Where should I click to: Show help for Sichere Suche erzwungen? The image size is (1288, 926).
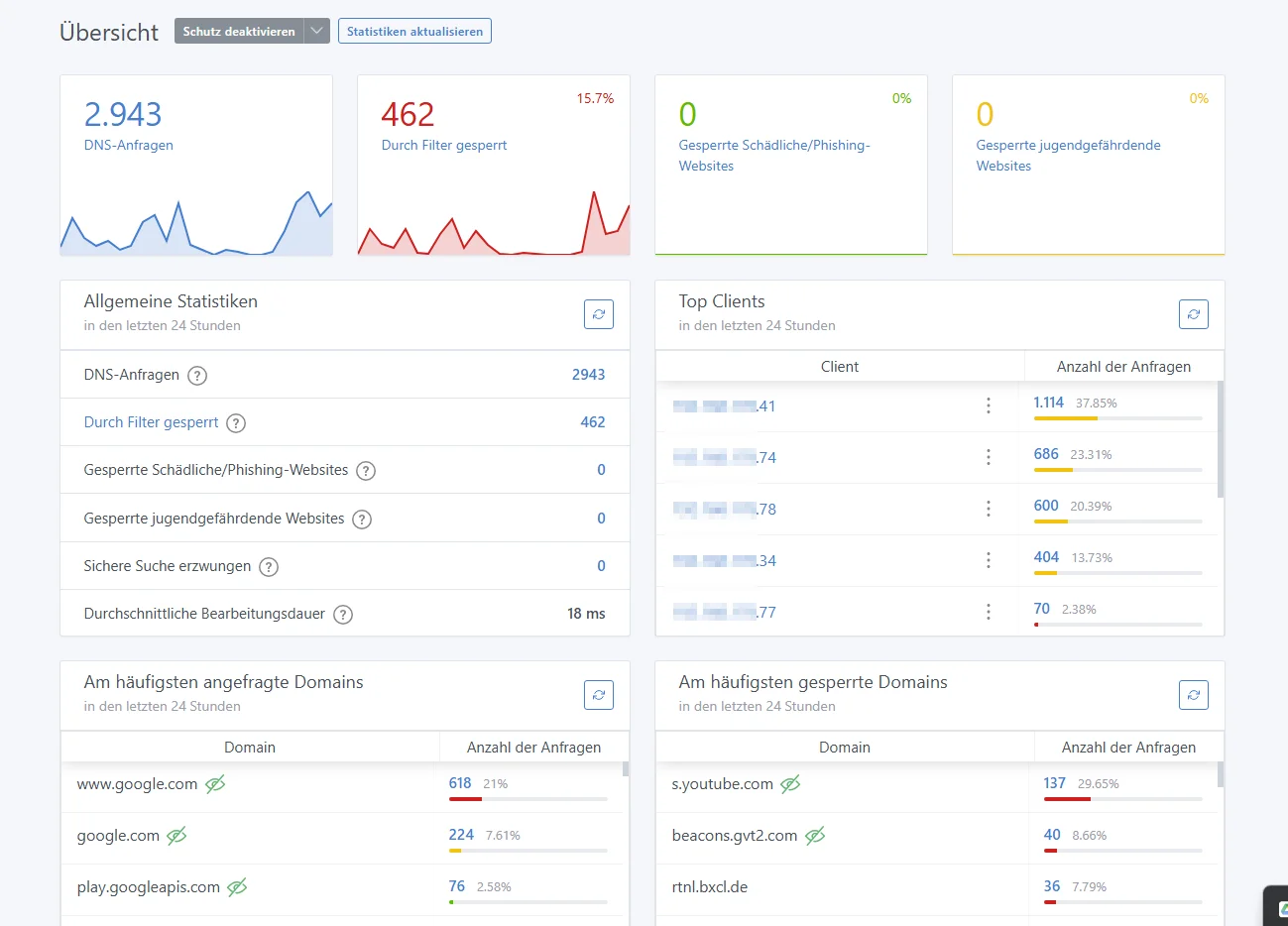click(x=269, y=567)
